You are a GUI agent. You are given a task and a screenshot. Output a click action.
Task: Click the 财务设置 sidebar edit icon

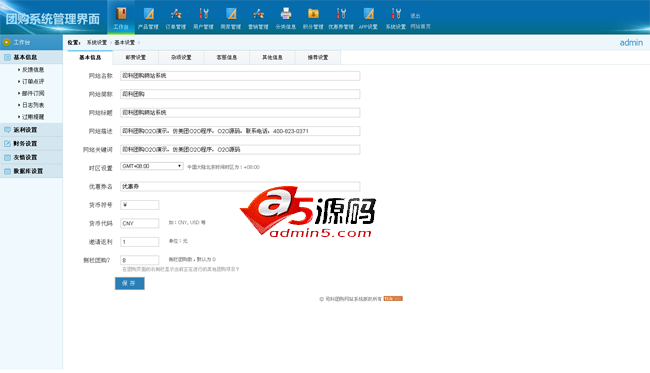7,143
